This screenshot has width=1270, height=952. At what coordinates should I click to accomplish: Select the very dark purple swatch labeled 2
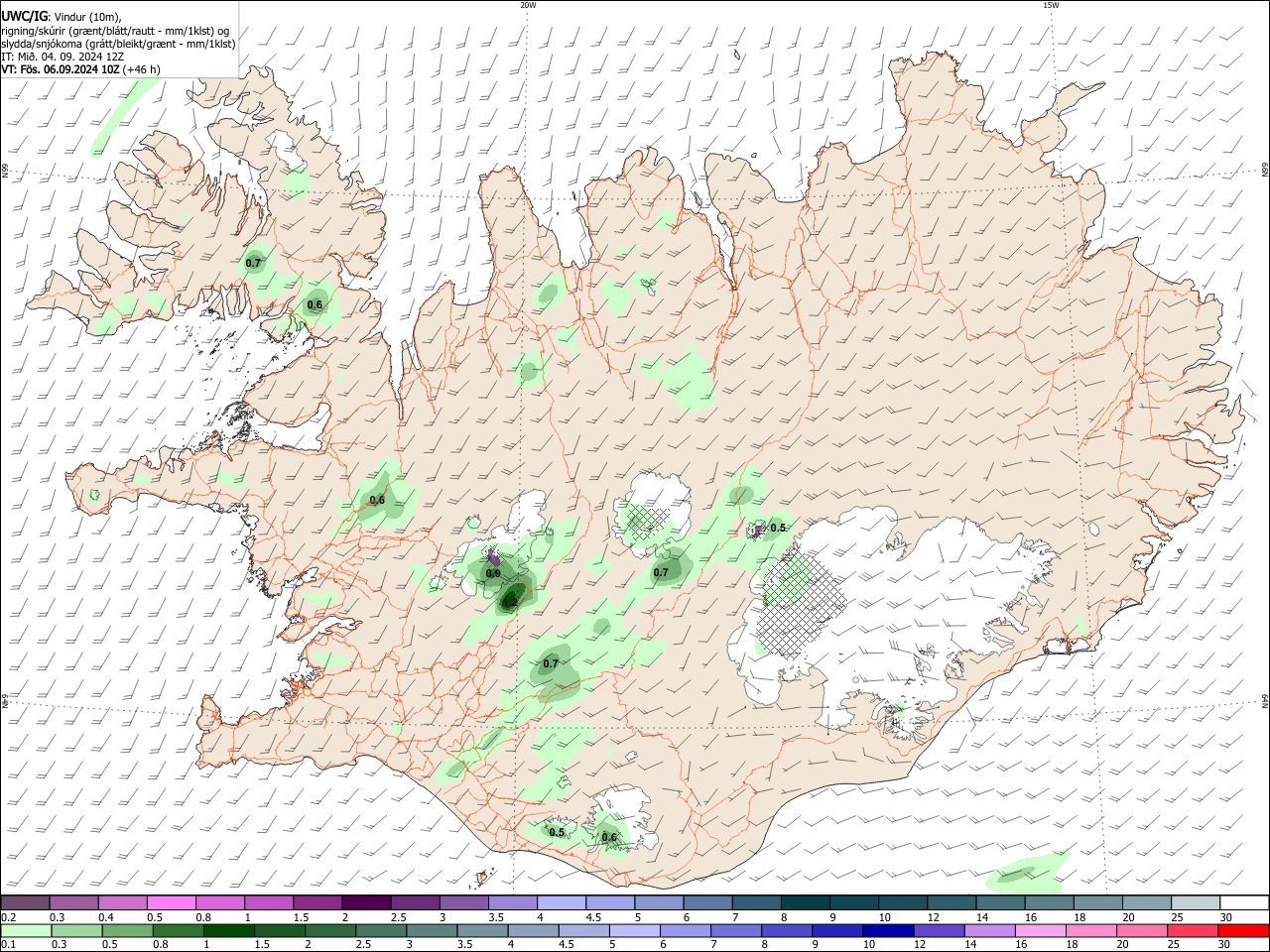coord(366,902)
